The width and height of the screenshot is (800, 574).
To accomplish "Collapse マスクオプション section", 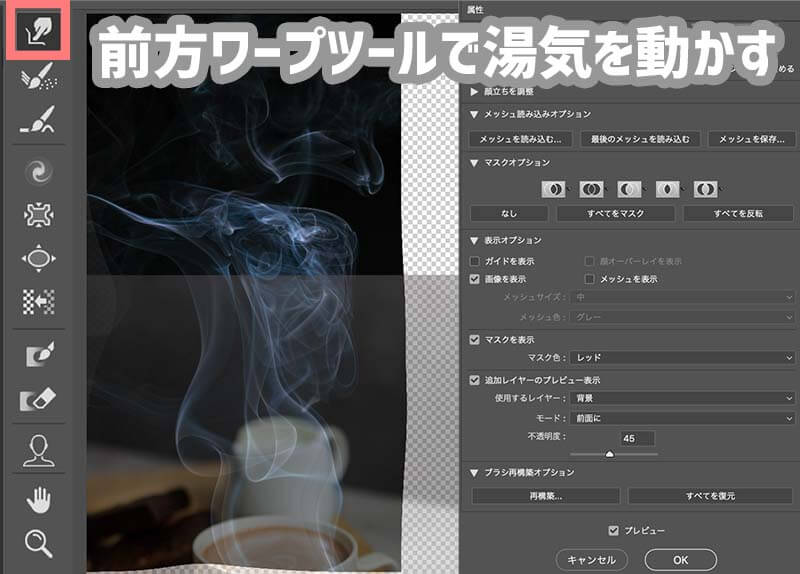I will [474, 163].
